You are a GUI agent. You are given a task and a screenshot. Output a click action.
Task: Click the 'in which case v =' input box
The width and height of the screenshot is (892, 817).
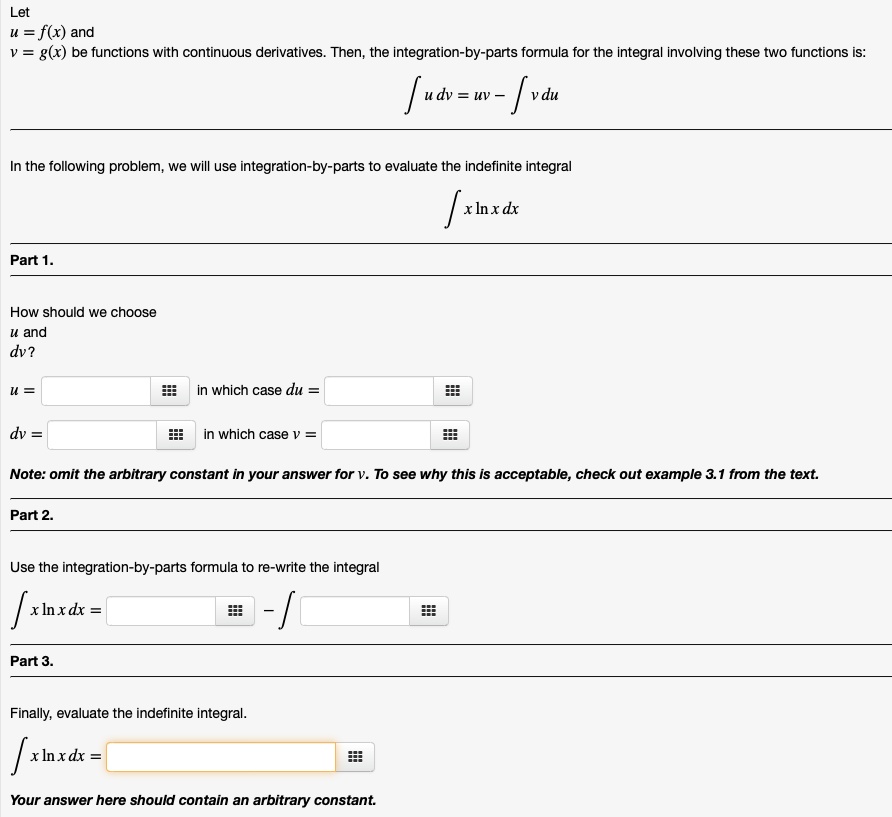(376, 435)
